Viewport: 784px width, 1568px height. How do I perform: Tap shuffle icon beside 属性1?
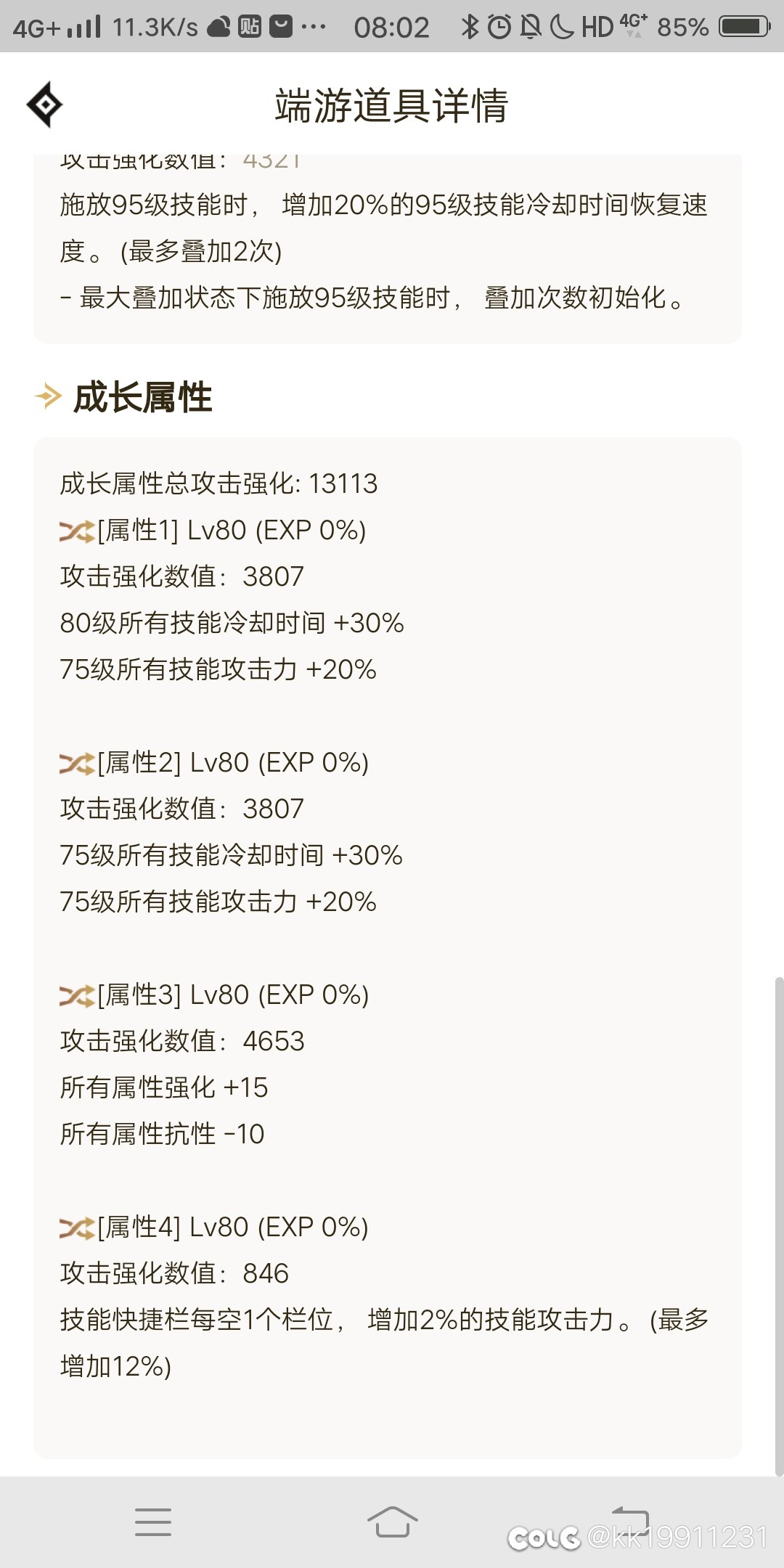coord(77,531)
